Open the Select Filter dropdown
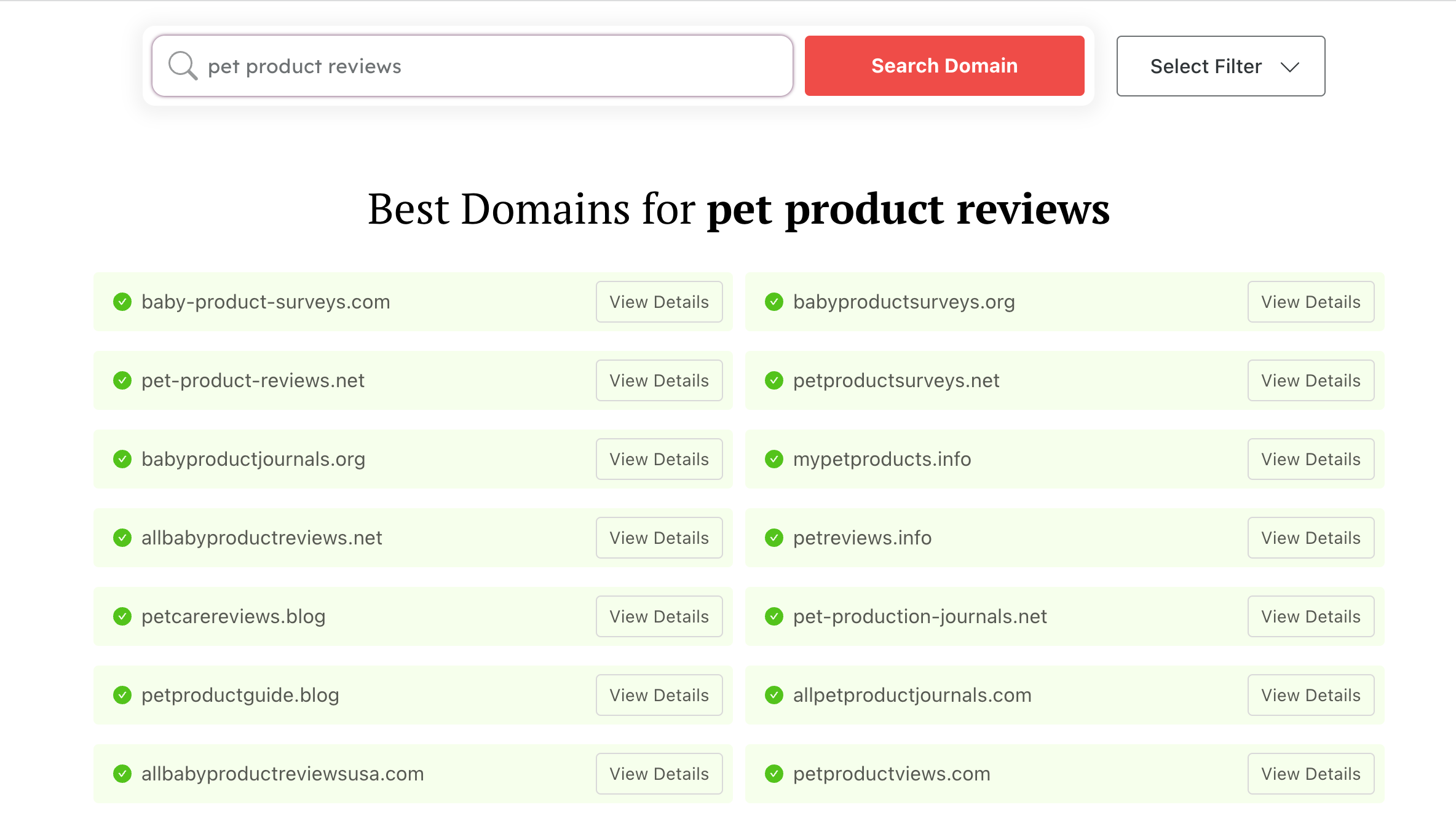The width and height of the screenshot is (1456, 821). (1220, 66)
